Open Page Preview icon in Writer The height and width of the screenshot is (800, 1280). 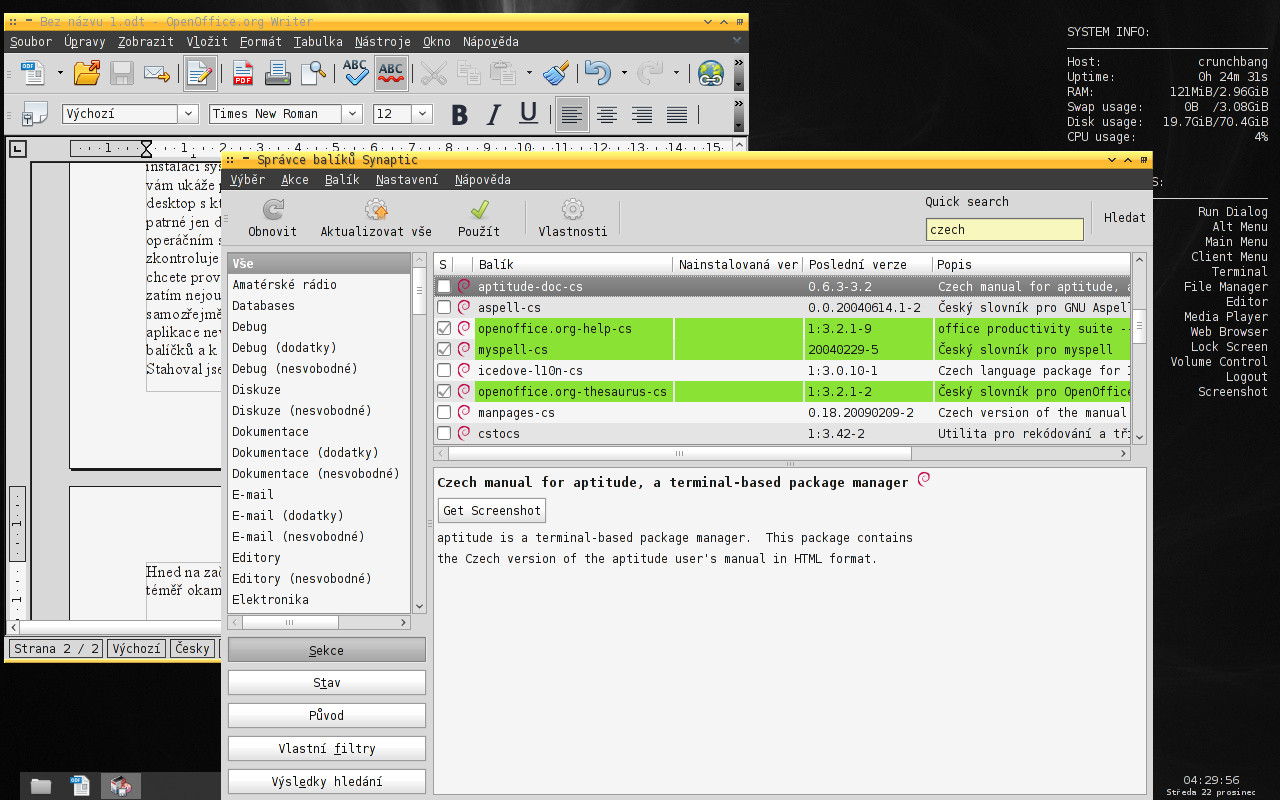[313, 72]
